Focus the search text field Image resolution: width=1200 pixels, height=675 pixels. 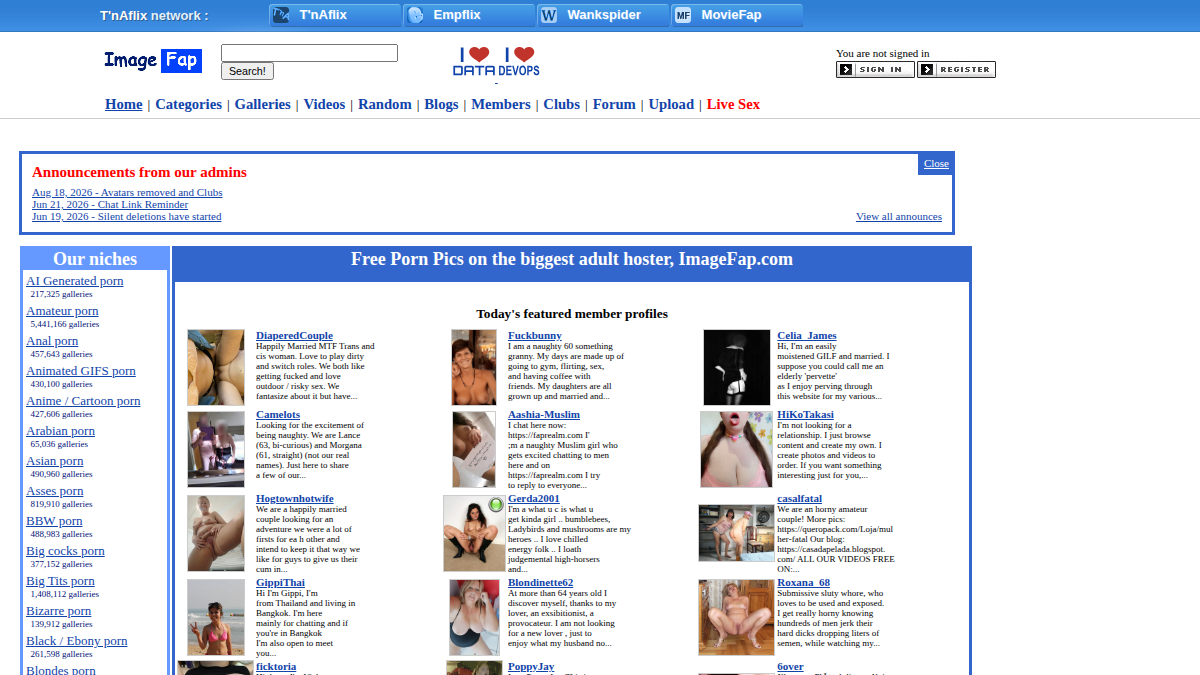[309, 53]
